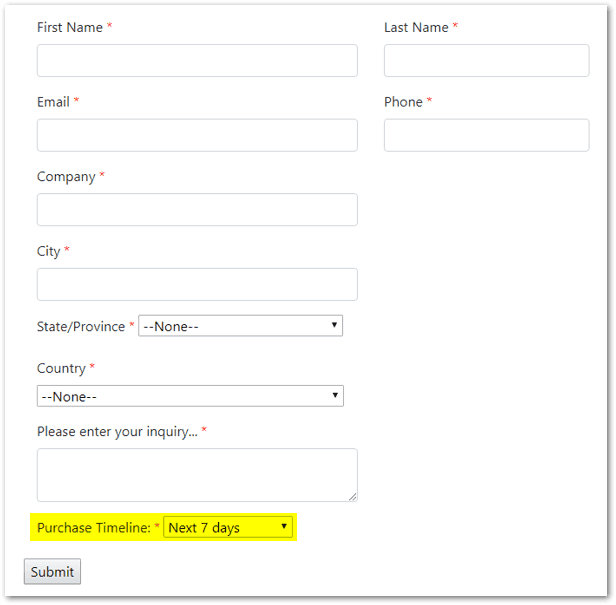Screen dimensions: 616x605
Task: Click the Last Name label
Action: pos(416,27)
